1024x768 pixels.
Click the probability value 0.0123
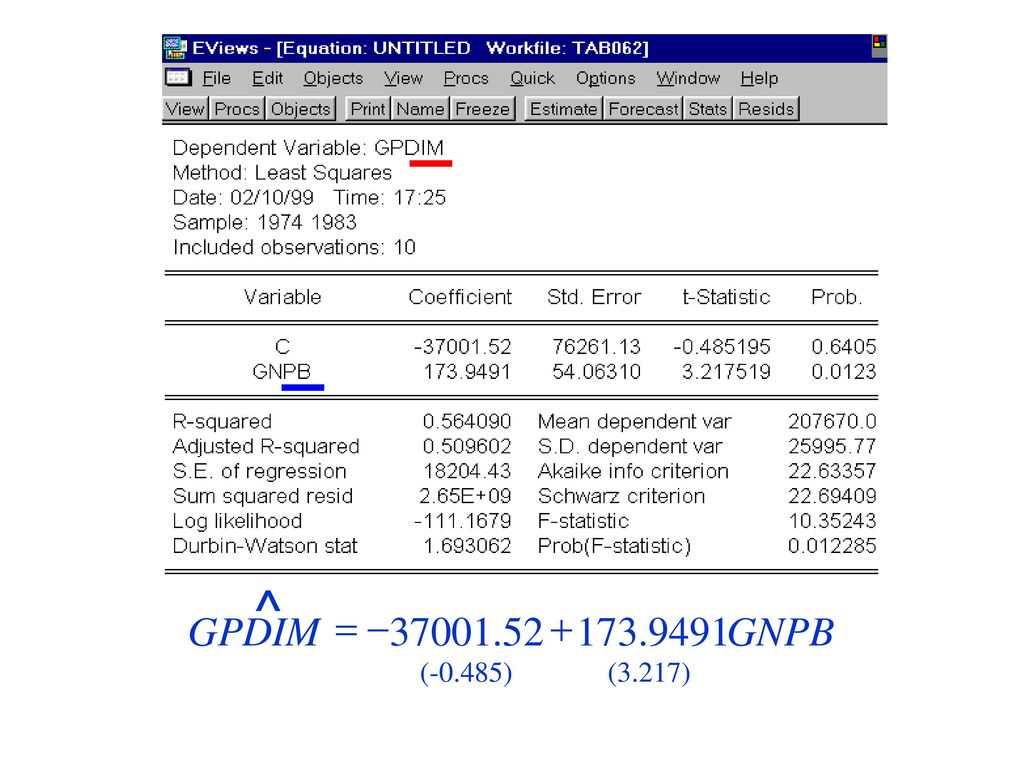844,372
